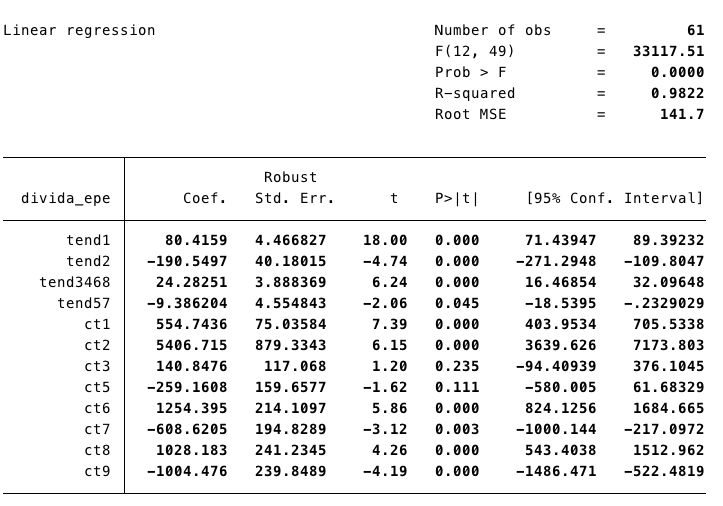Image resolution: width=723 pixels, height=506 pixels.
Task: Select the 'ct7' variable row label
Action: coord(97,429)
